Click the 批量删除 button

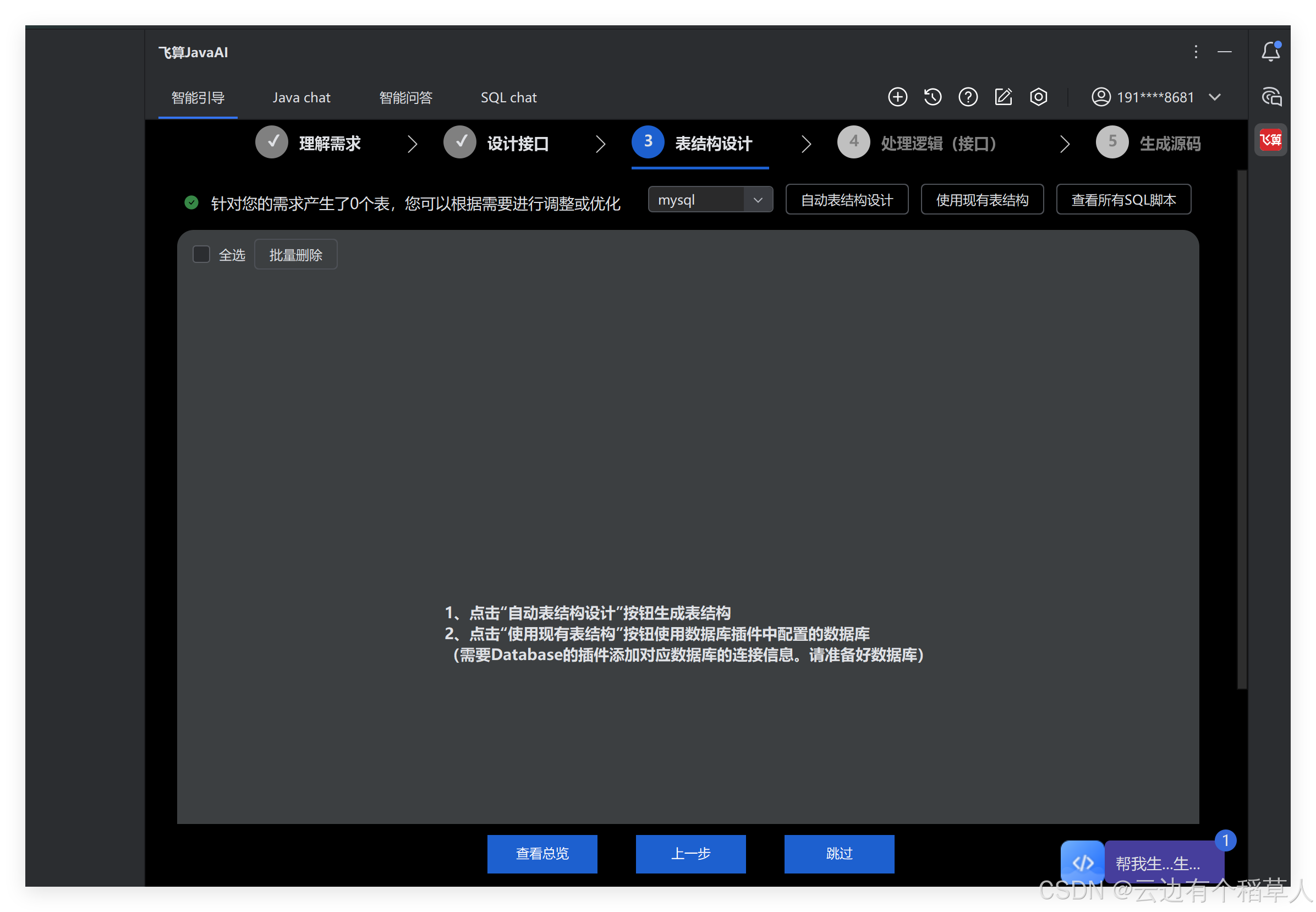click(295, 255)
